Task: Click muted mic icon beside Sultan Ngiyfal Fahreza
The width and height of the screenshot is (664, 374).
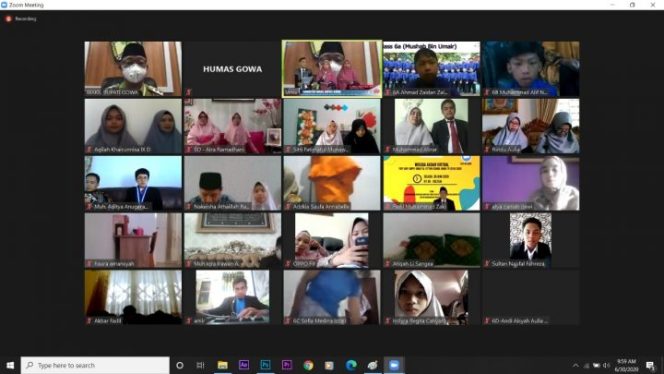Action: coord(487,264)
